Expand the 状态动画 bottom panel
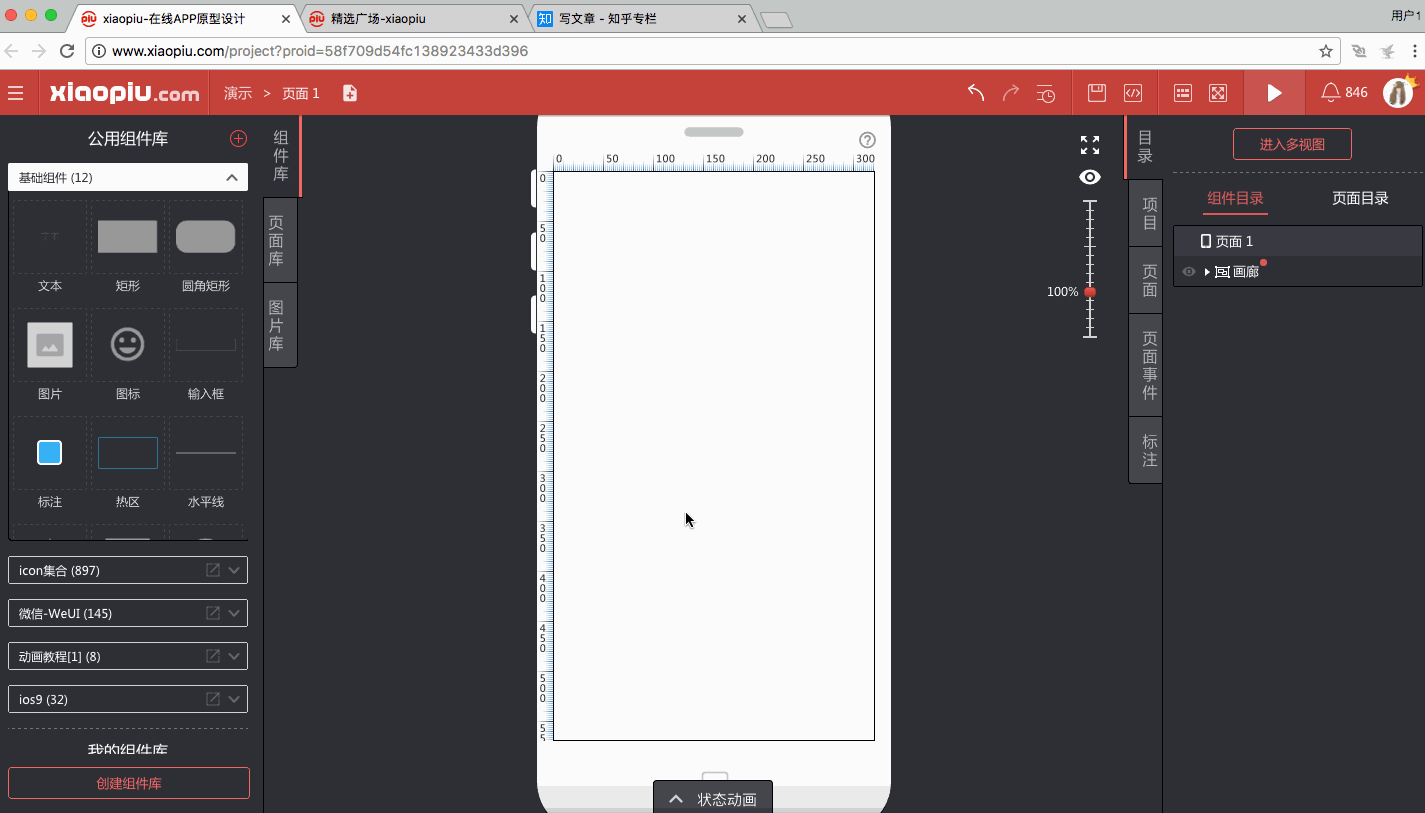 [x=713, y=799]
